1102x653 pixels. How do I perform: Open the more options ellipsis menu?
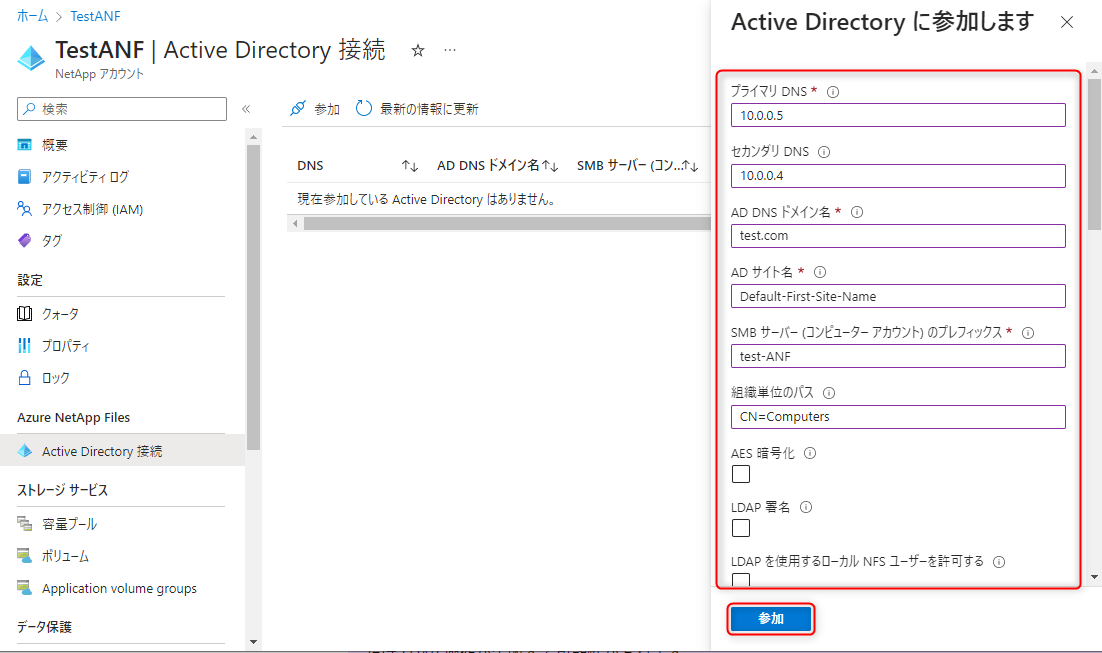tap(450, 50)
